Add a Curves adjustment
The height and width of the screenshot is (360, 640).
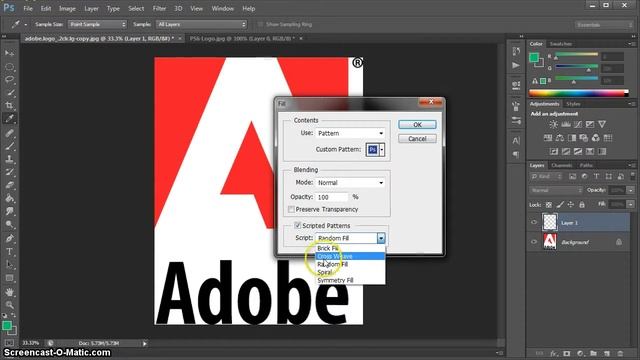(x=578, y=124)
